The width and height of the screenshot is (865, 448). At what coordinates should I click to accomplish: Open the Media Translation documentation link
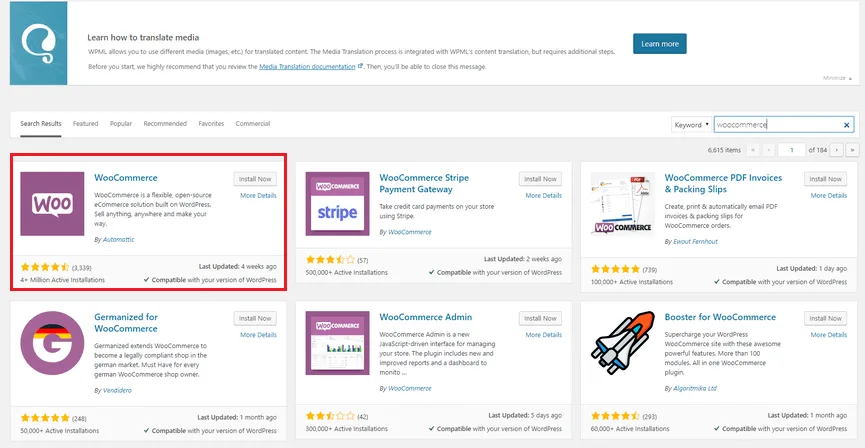pos(307,67)
